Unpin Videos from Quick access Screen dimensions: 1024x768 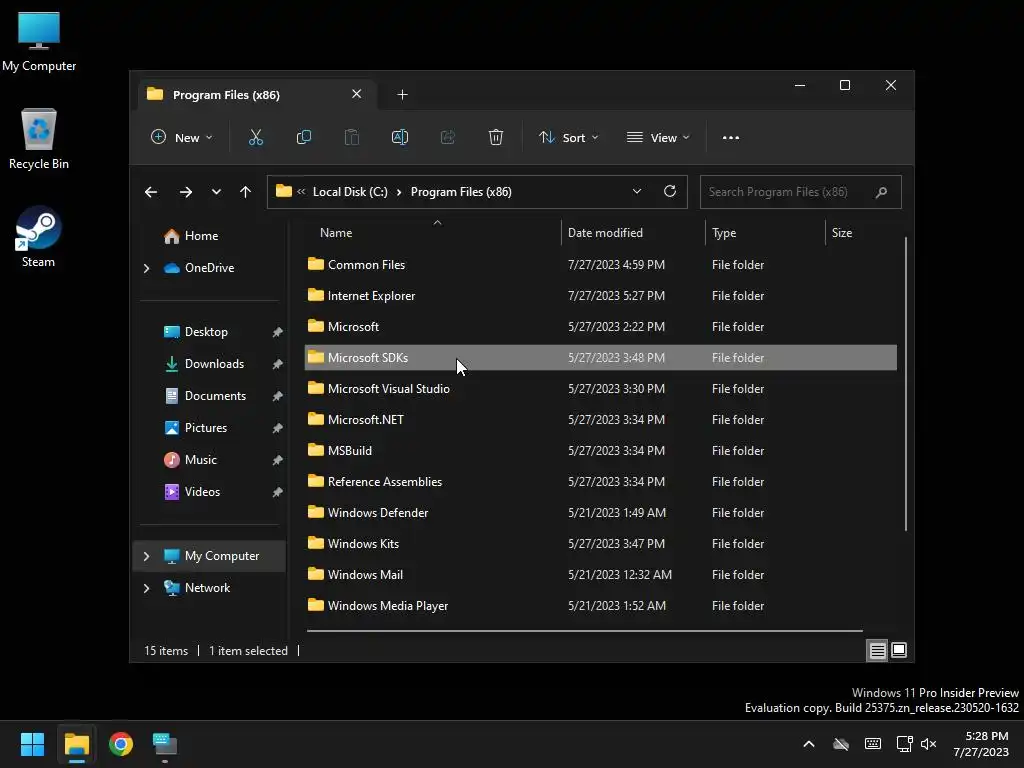(278, 492)
